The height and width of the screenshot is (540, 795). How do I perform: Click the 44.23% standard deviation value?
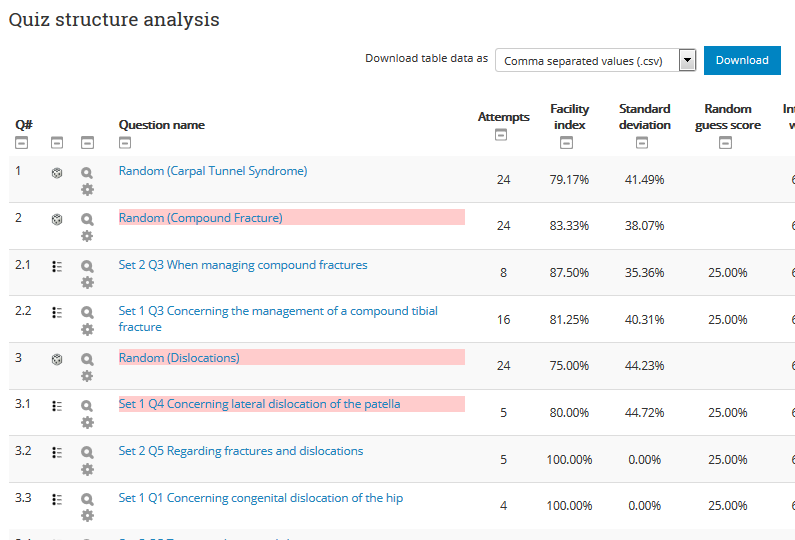click(644, 366)
